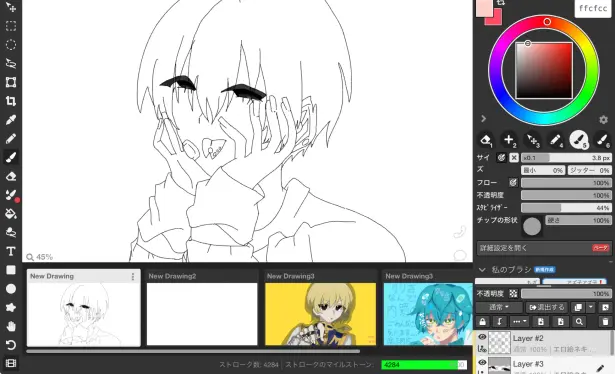Toggle layer lock padlock

pyautogui.click(x=482, y=322)
